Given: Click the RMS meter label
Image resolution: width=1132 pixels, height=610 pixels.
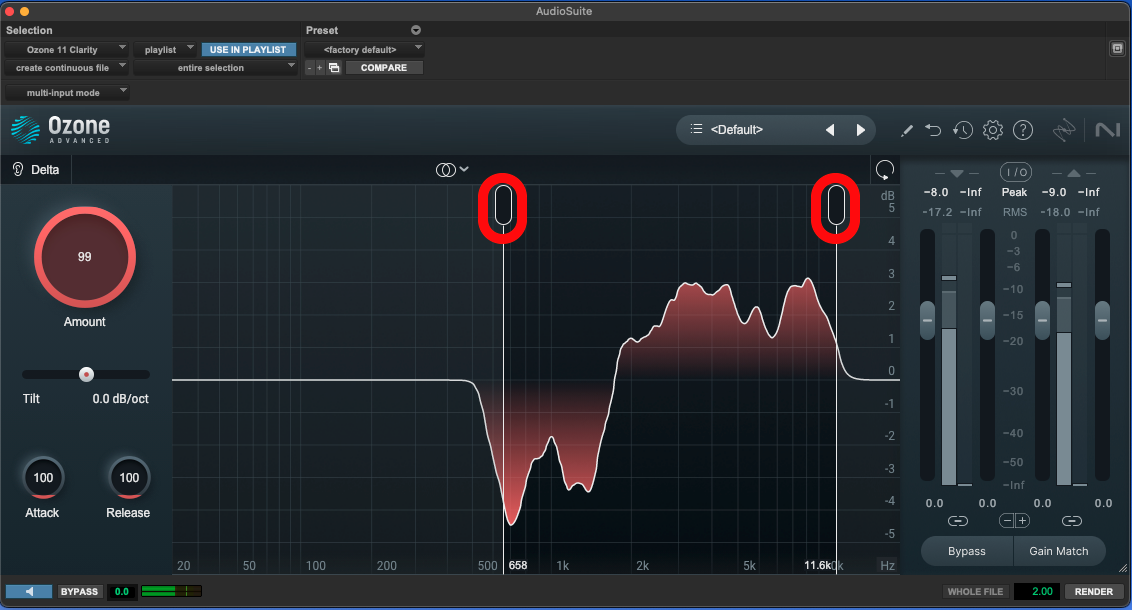Looking at the screenshot, I should click(x=1014, y=212).
